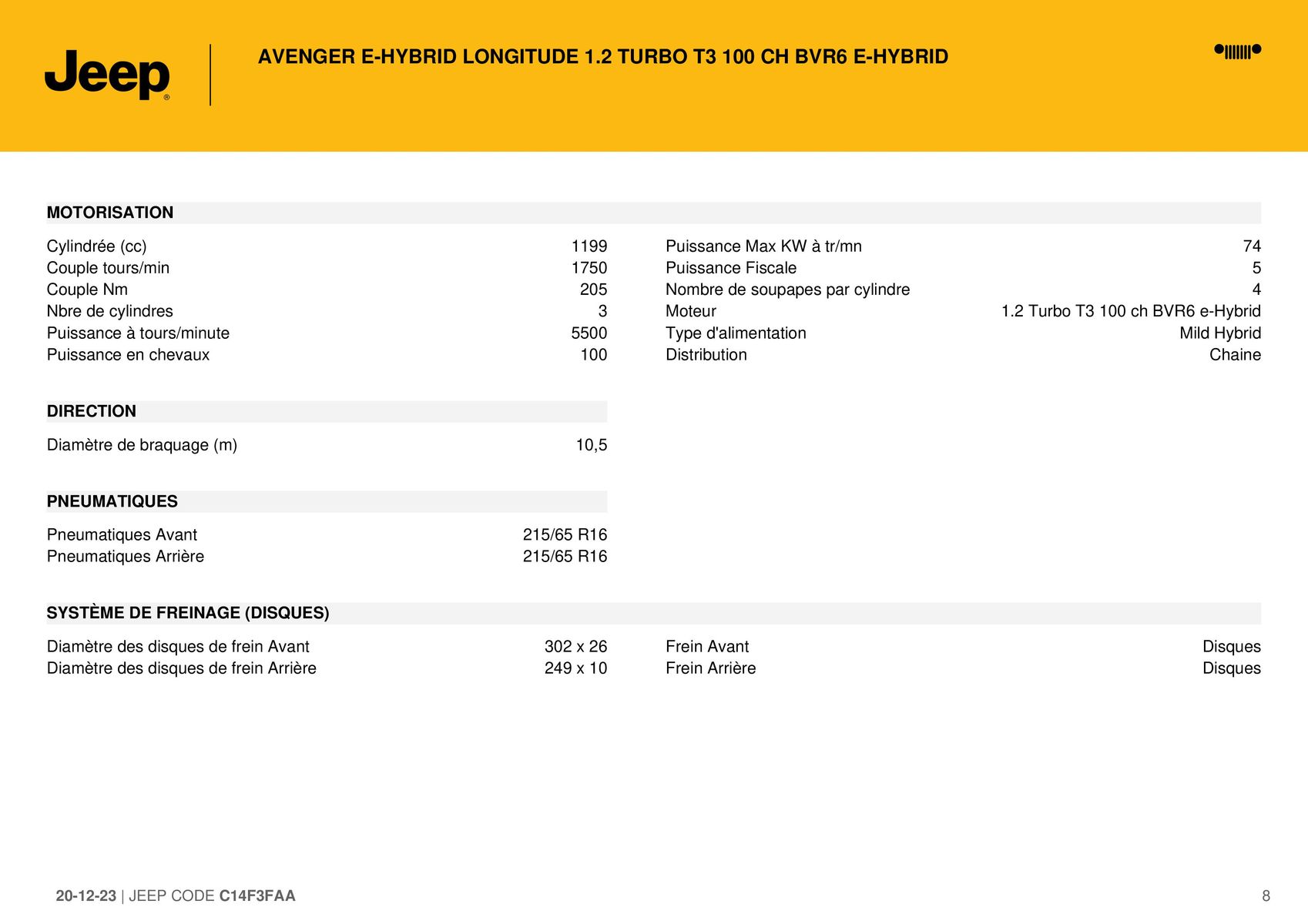This screenshot has width=1308, height=924.
Task: Select the horsepower value 100
Action: coord(594,355)
